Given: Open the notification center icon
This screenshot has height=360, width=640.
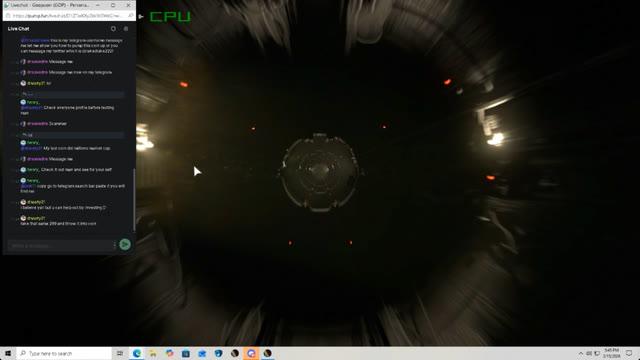Looking at the screenshot, I should coord(629,353).
